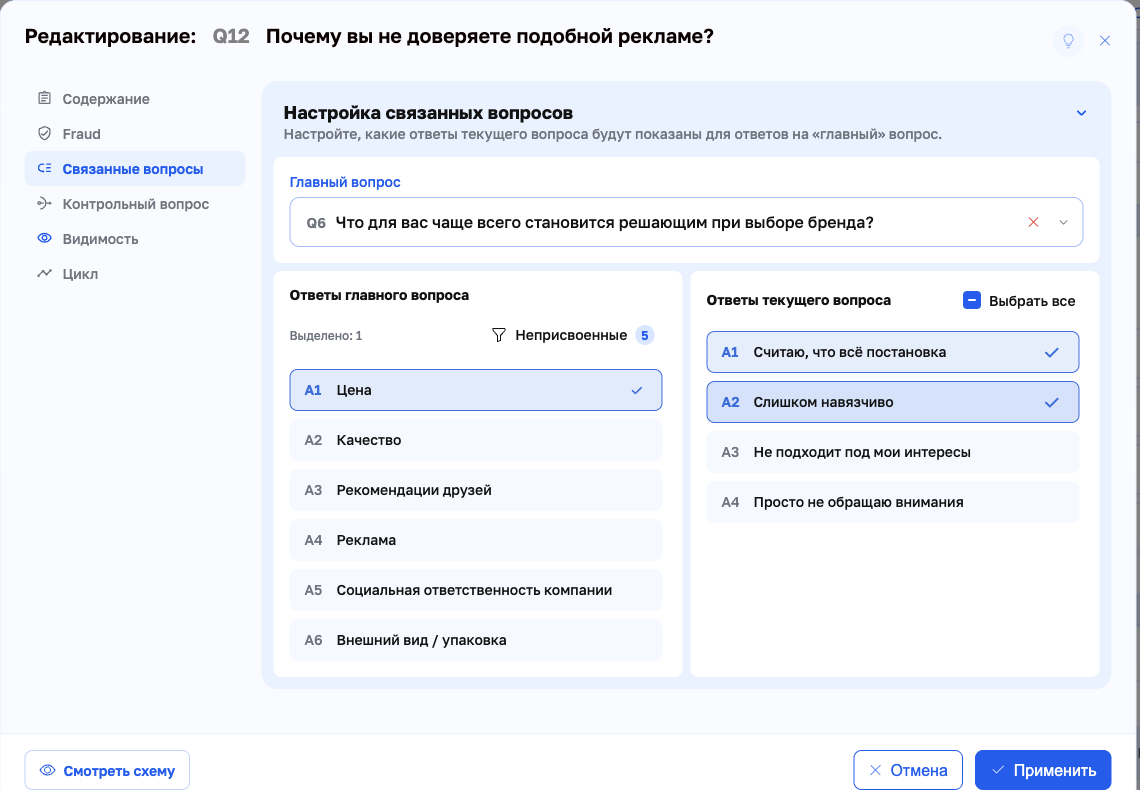Click the Fraud shield icon

tap(44, 134)
